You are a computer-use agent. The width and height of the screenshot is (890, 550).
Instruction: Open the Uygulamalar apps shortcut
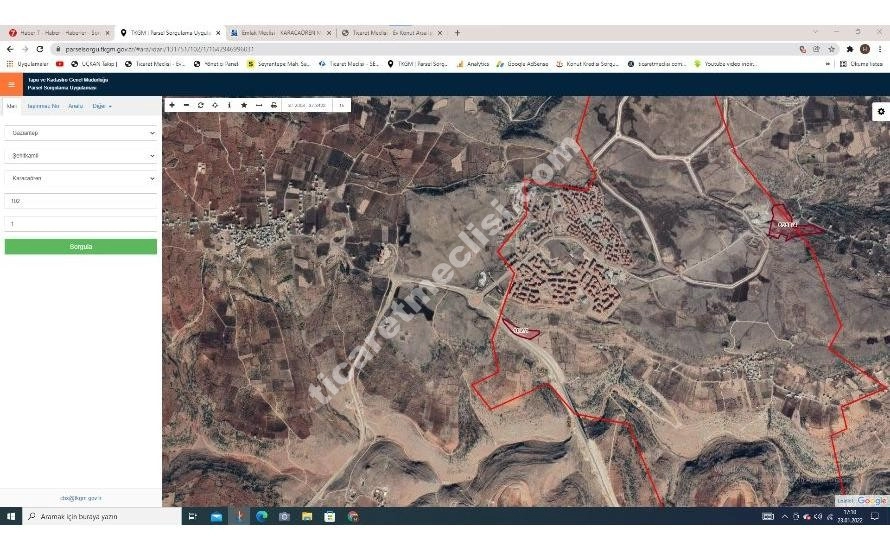[x=27, y=64]
